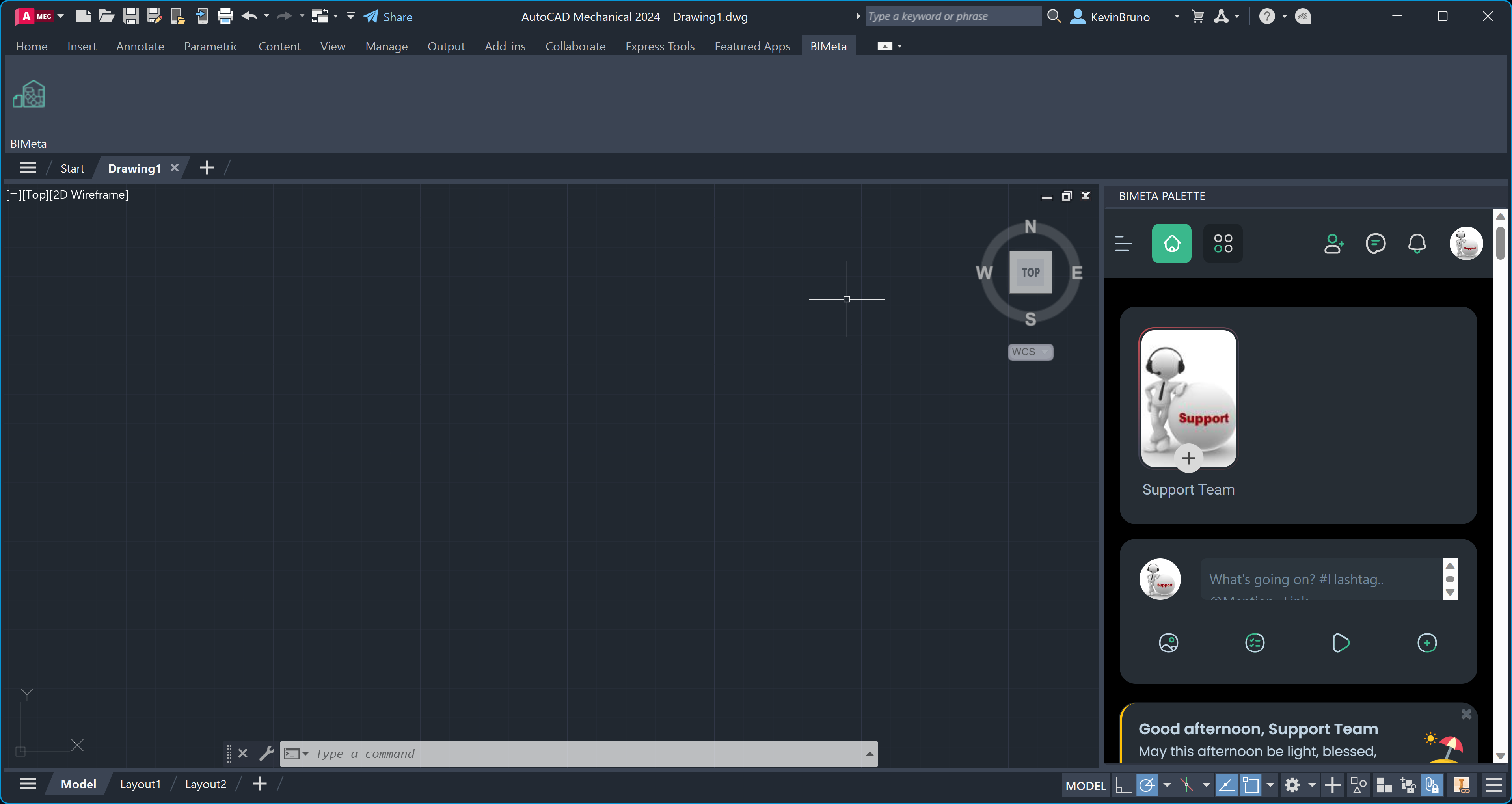Toggle the locked paperclip status bar button
The width and height of the screenshot is (1512, 804).
pos(1432,785)
